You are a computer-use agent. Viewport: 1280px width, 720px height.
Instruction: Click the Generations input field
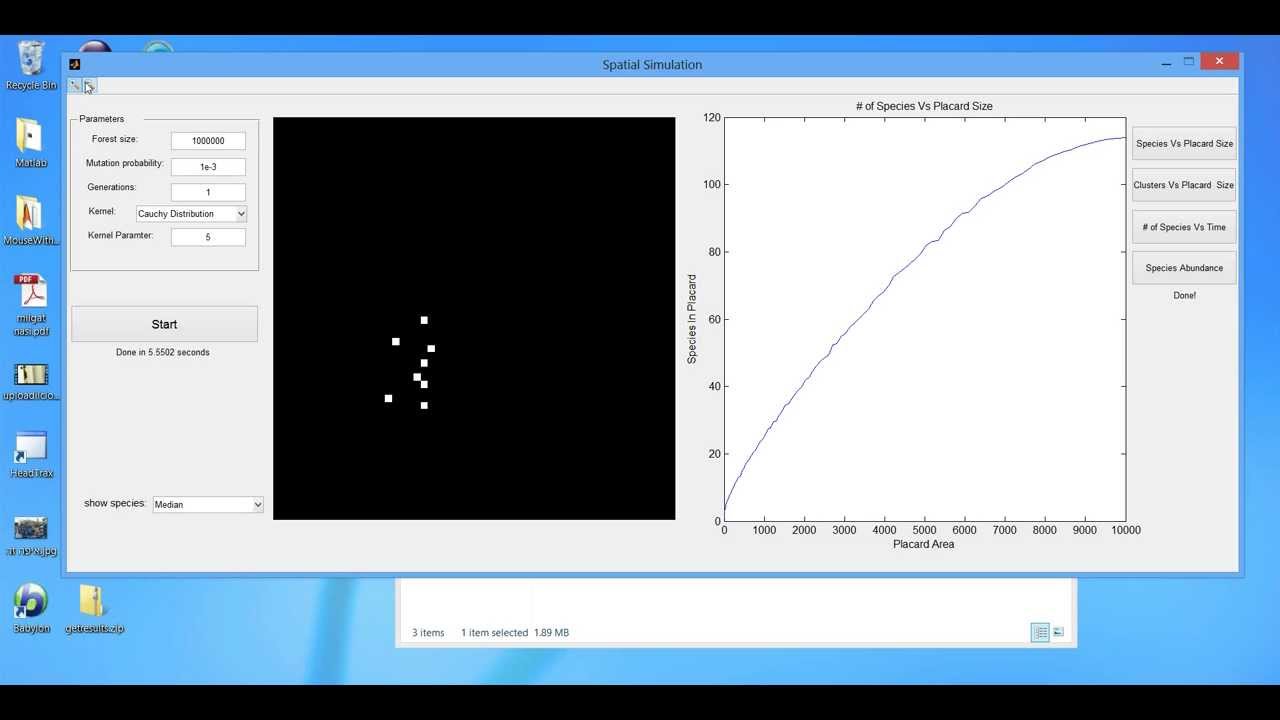click(208, 192)
